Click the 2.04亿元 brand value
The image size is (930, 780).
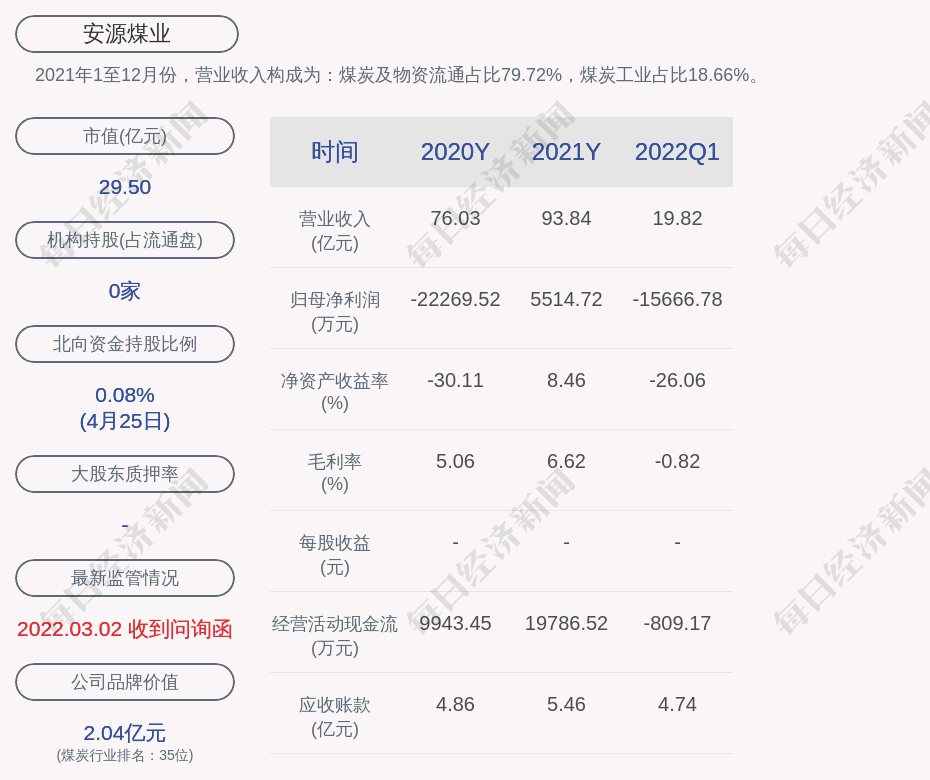pyautogui.click(x=125, y=733)
